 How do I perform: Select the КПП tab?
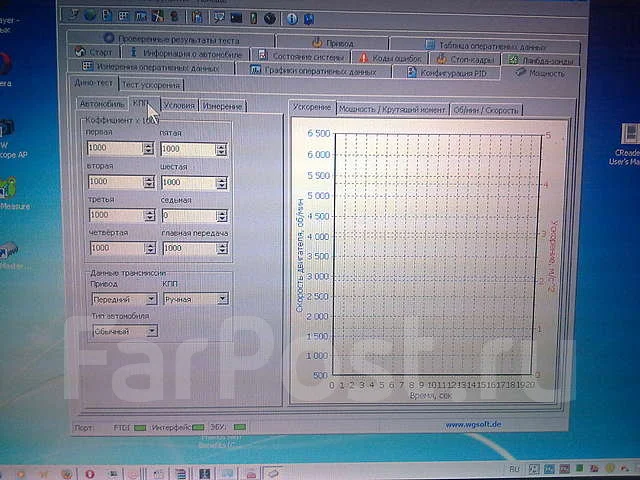pyautogui.click(x=143, y=104)
